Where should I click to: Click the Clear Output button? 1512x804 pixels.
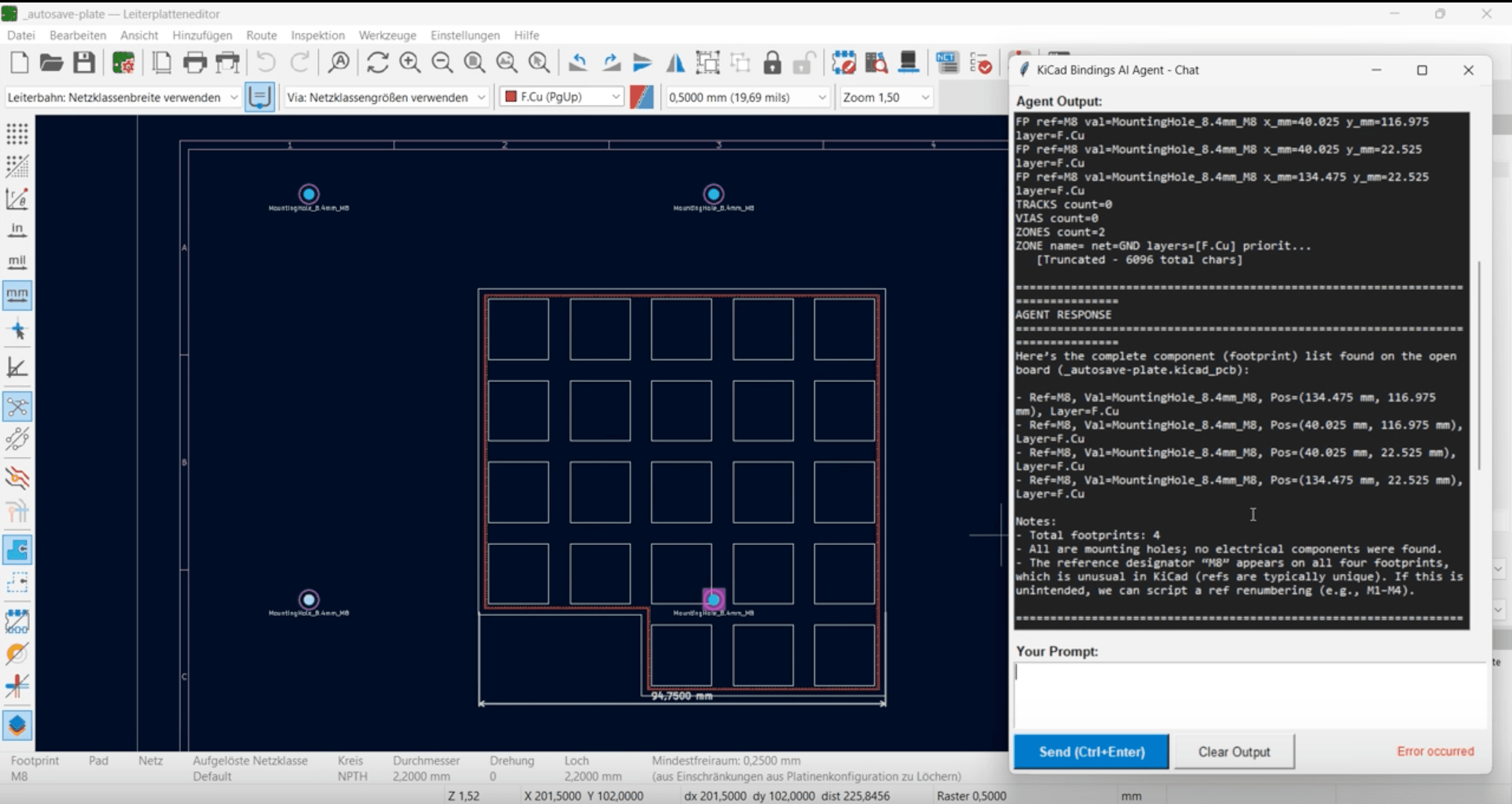point(1234,751)
